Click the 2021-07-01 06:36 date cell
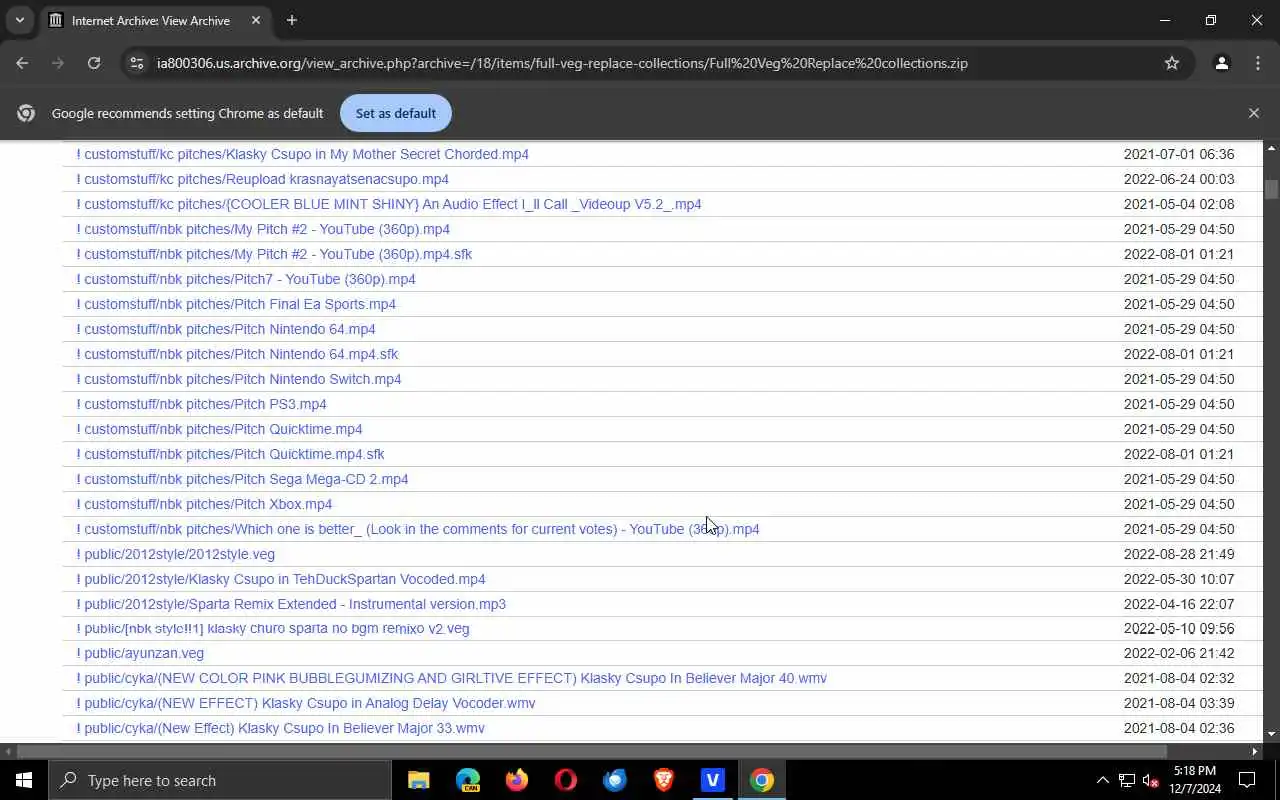Screen dimensions: 1280x800 (x=1179, y=154)
